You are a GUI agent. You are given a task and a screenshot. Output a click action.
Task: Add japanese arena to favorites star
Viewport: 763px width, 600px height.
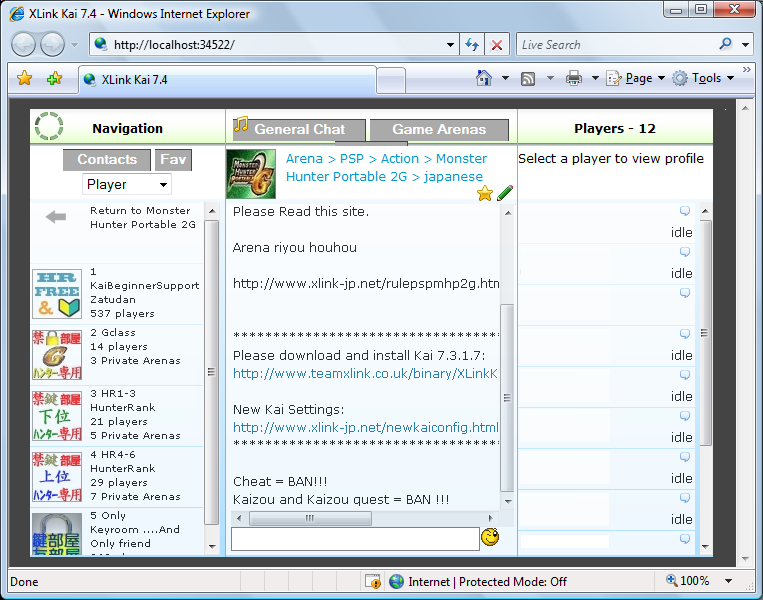(485, 193)
